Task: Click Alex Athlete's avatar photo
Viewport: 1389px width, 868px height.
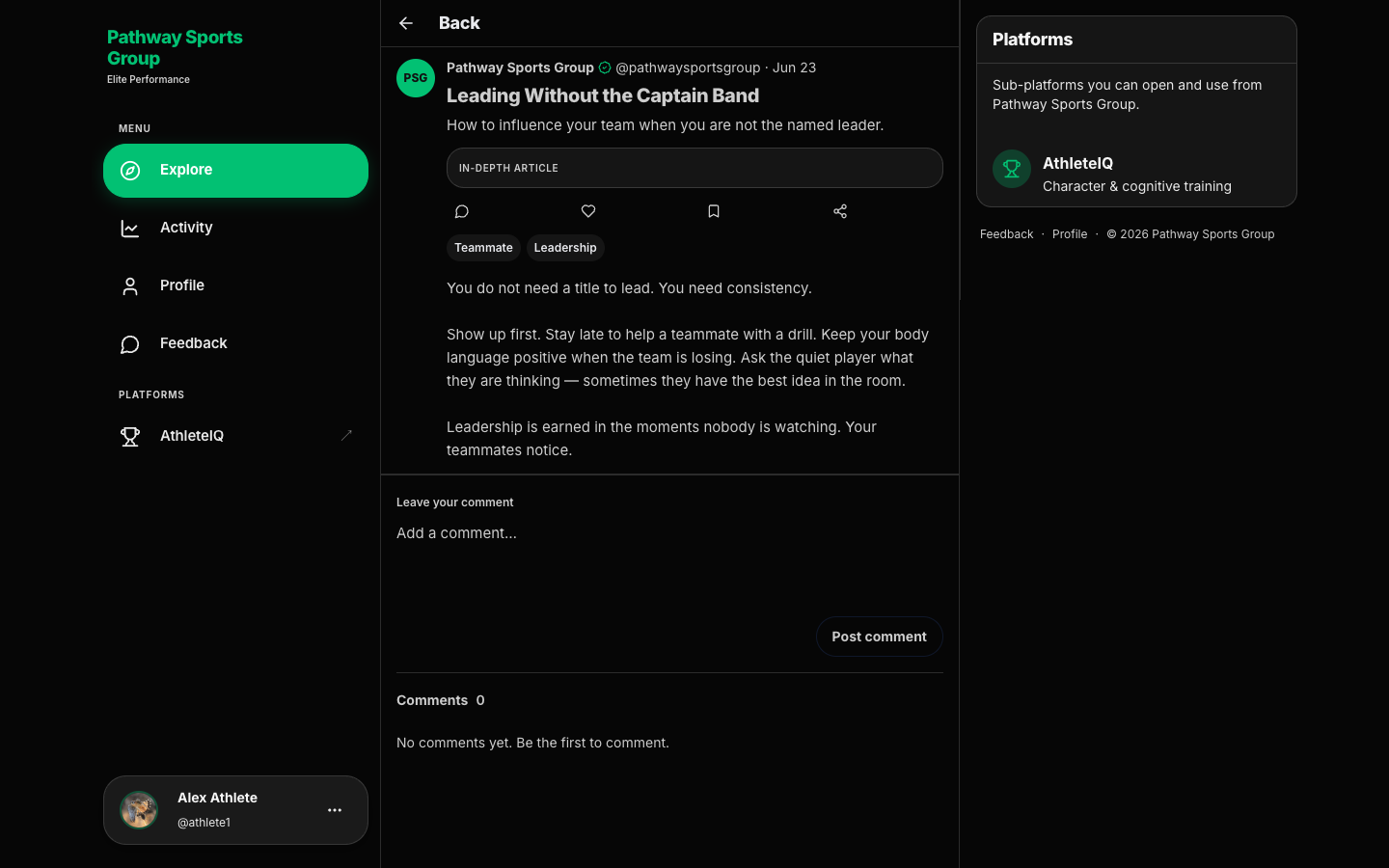Action: pyautogui.click(x=139, y=810)
